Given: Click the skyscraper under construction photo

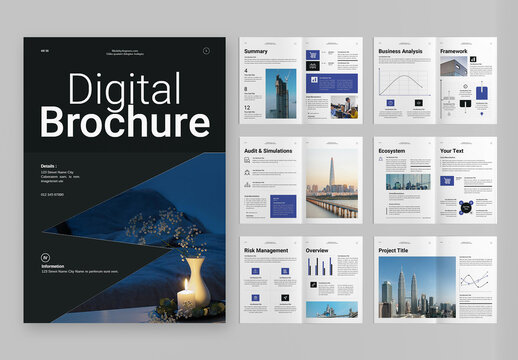Looking at the screenshot, I should pos(281,93).
